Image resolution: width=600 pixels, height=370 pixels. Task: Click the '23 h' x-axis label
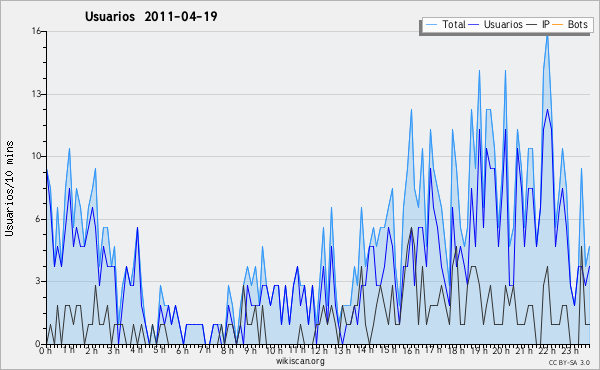point(570,350)
